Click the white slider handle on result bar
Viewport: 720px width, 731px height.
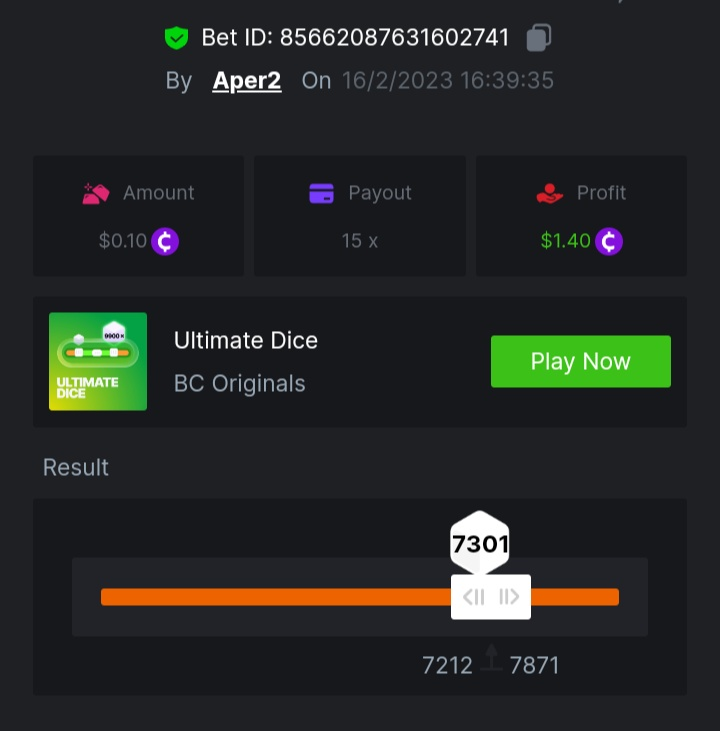[x=491, y=597]
